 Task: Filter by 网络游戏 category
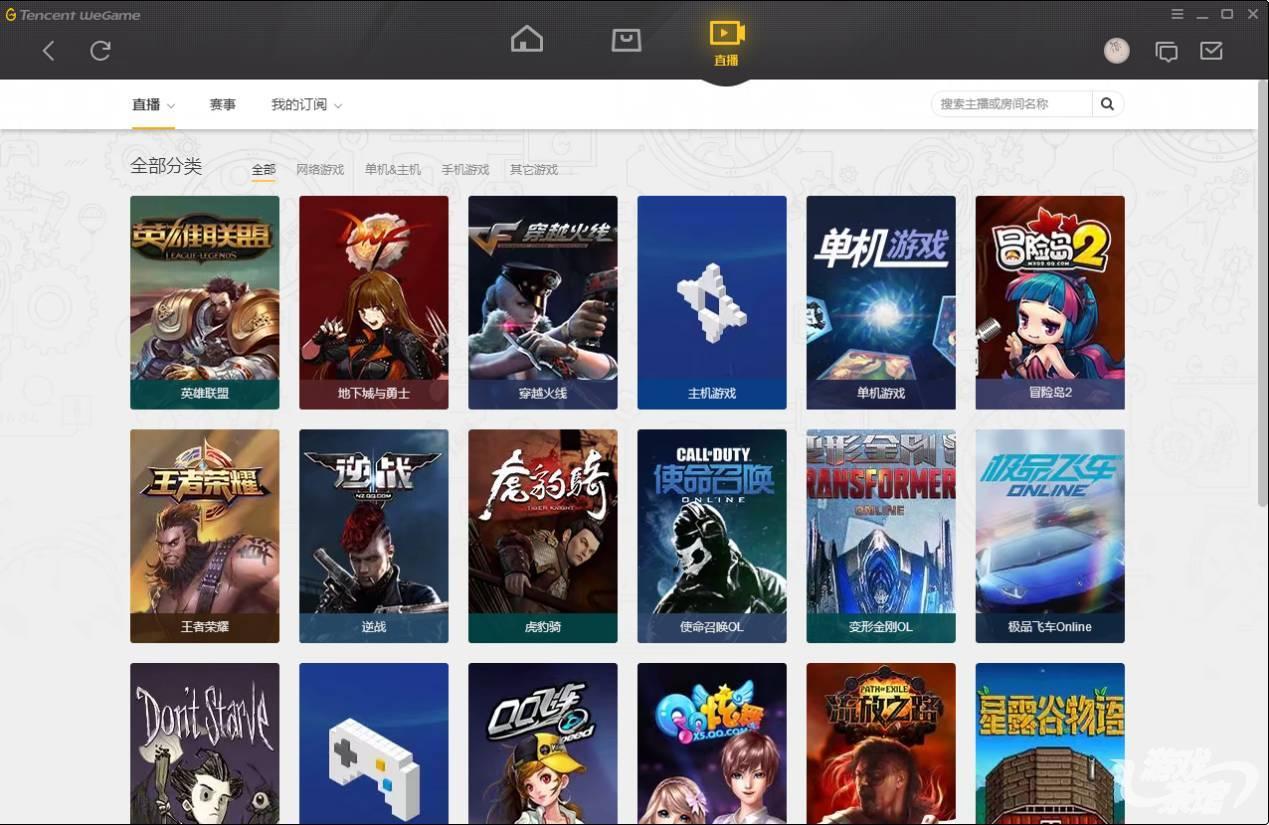(x=320, y=170)
